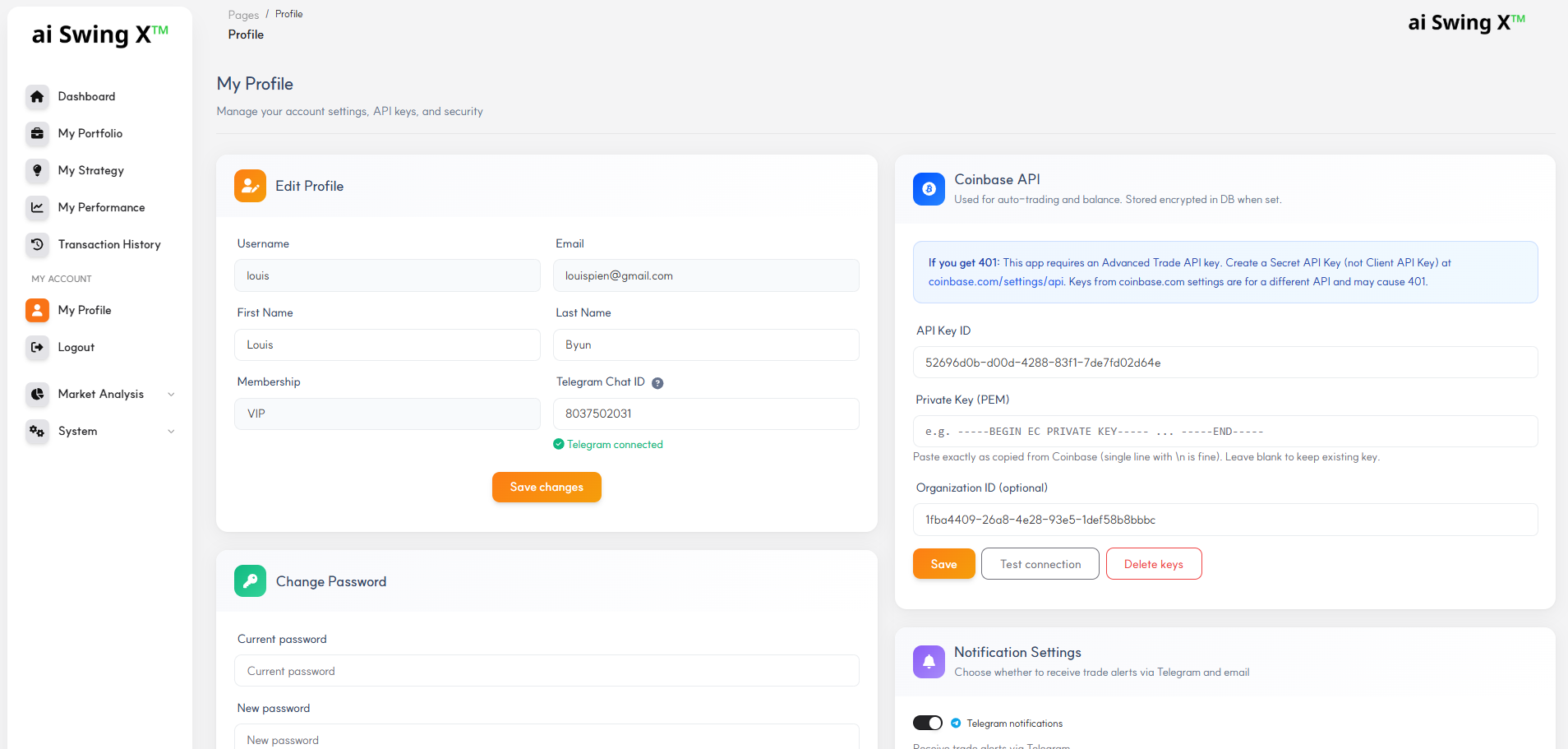Viewport: 1568px width, 749px height.
Task: Expand the System section
Action: pos(171,431)
